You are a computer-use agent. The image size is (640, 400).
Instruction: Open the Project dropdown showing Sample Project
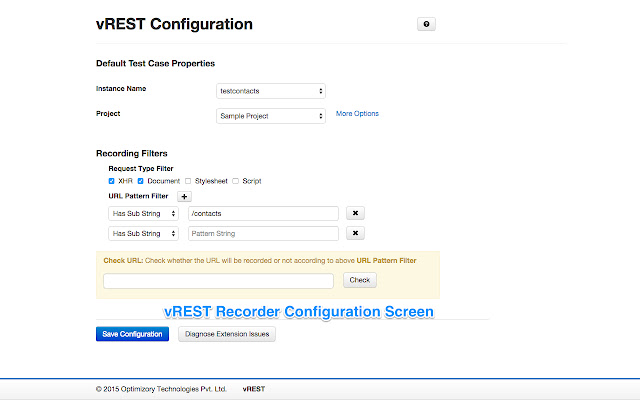click(x=271, y=116)
